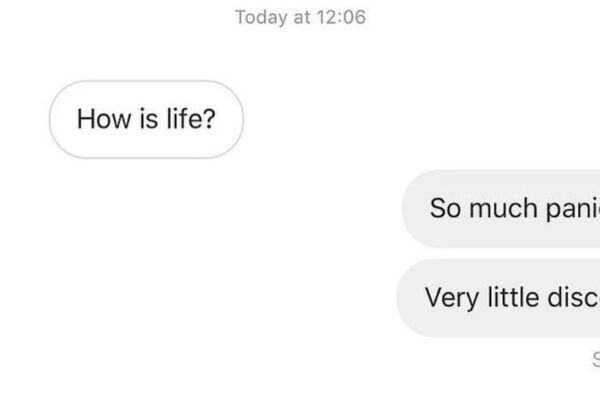The height and width of the screenshot is (399, 600).
Task: Tap the truncated word "pani" at the bubble edge
Action: tap(573, 210)
